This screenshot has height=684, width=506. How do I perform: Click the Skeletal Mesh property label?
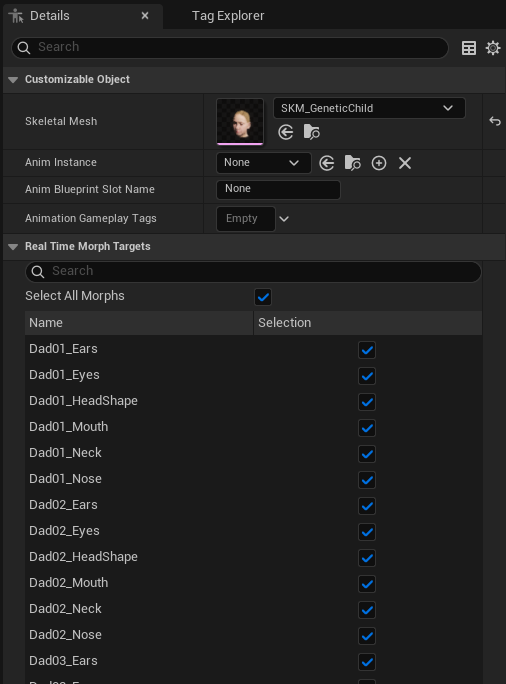pyautogui.click(x=61, y=121)
